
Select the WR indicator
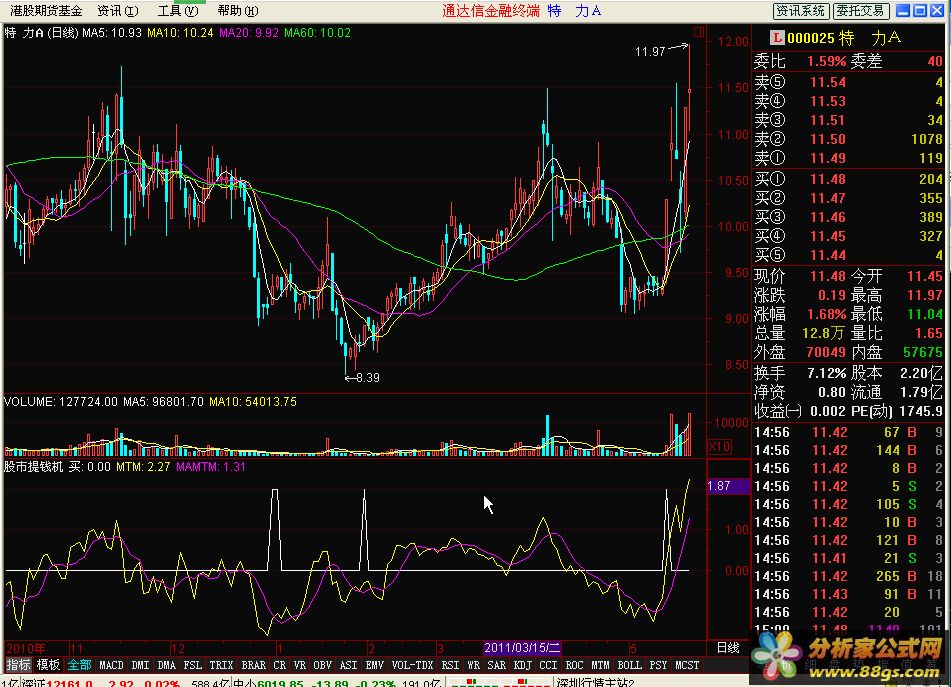474,665
